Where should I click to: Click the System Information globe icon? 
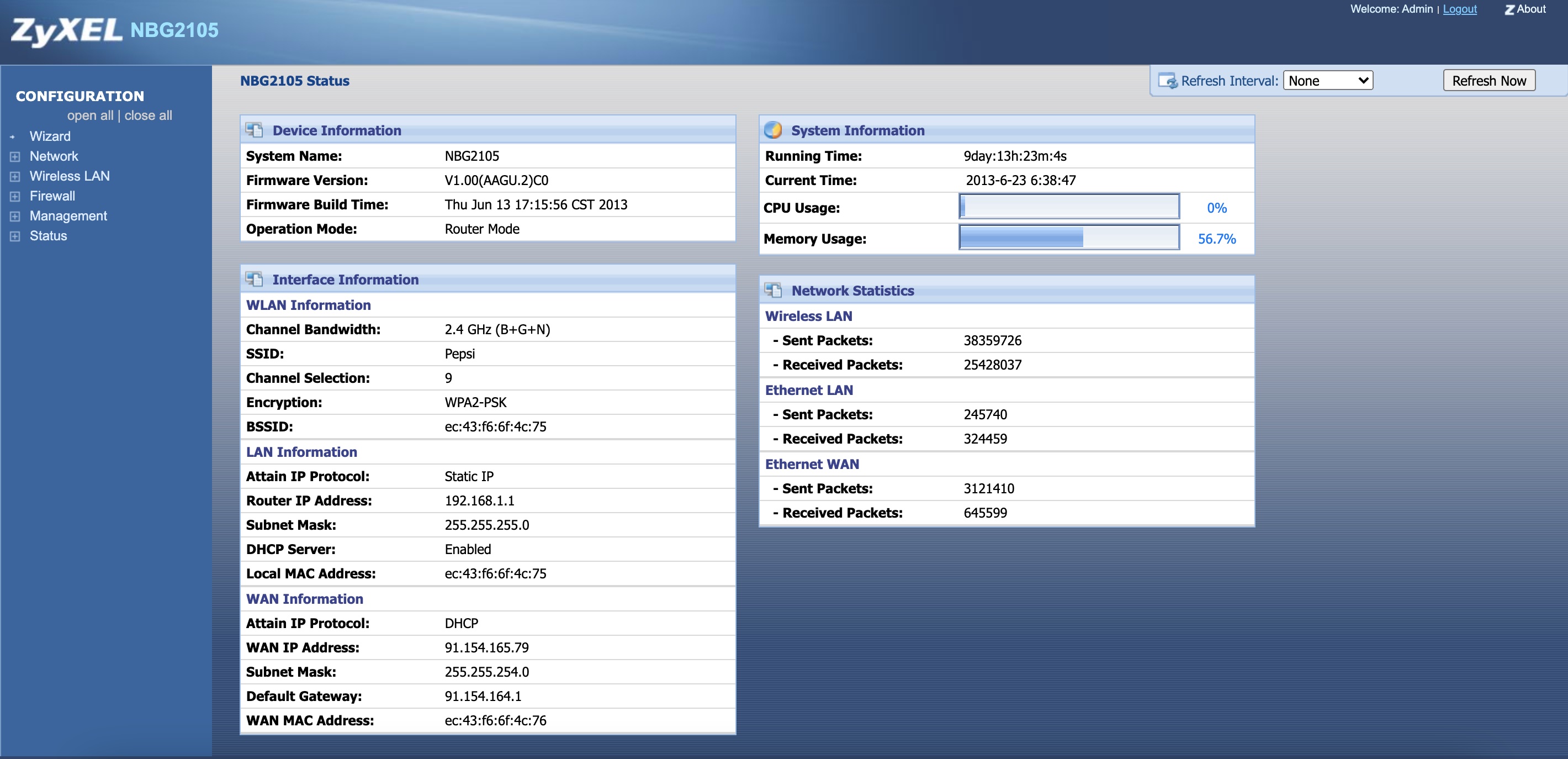click(x=772, y=130)
